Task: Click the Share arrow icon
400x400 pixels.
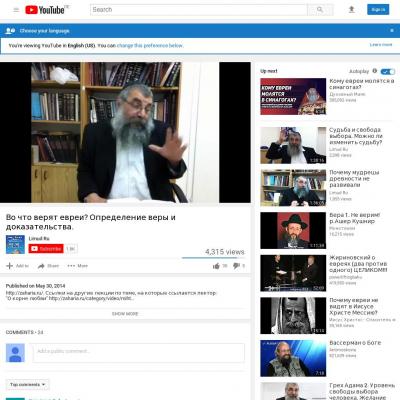Action: tap(41, 266)
